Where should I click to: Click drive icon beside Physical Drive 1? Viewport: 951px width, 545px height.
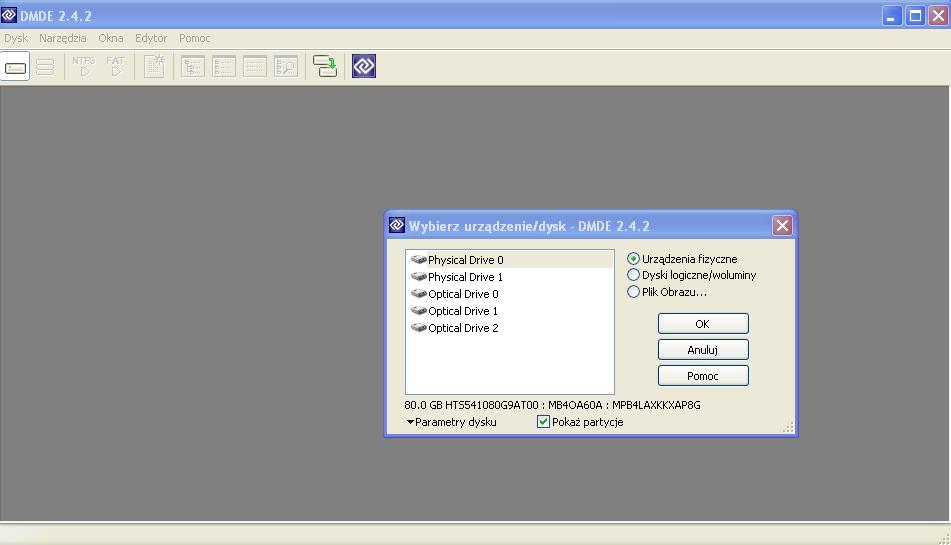(x=418, y=276)
